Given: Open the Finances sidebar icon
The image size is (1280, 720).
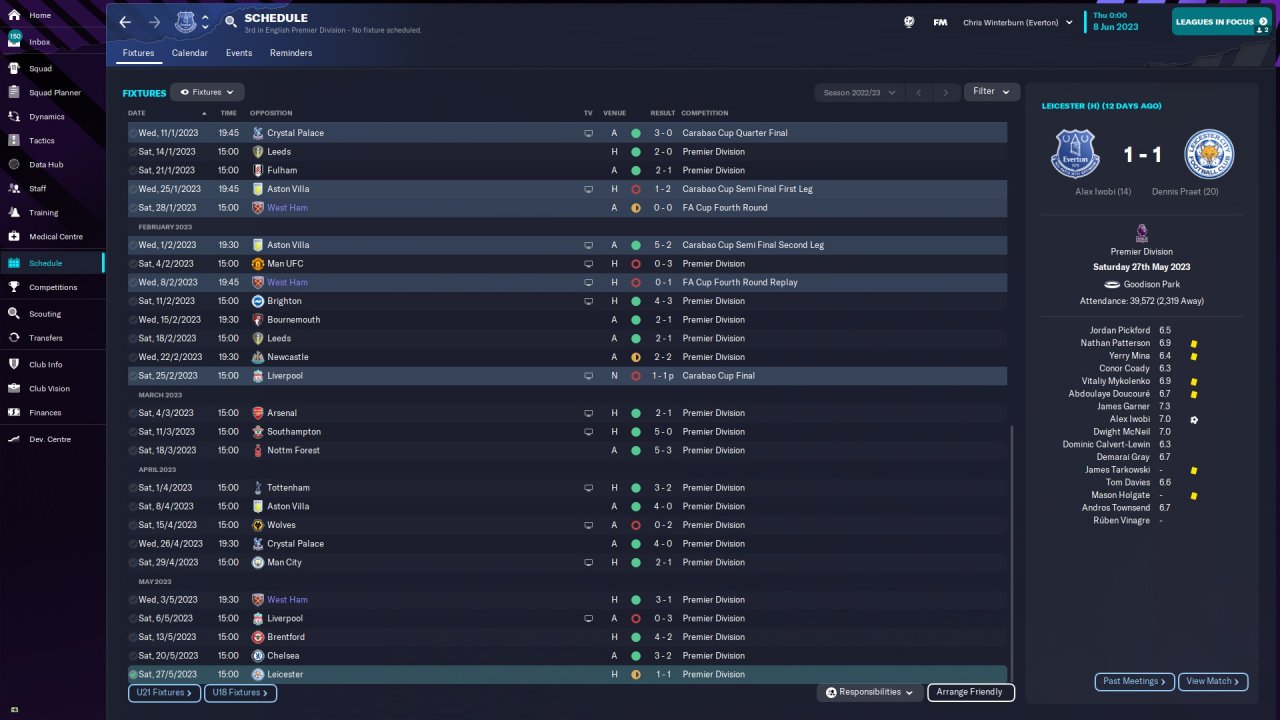Looking at the screenshot, I should (14, 413).
